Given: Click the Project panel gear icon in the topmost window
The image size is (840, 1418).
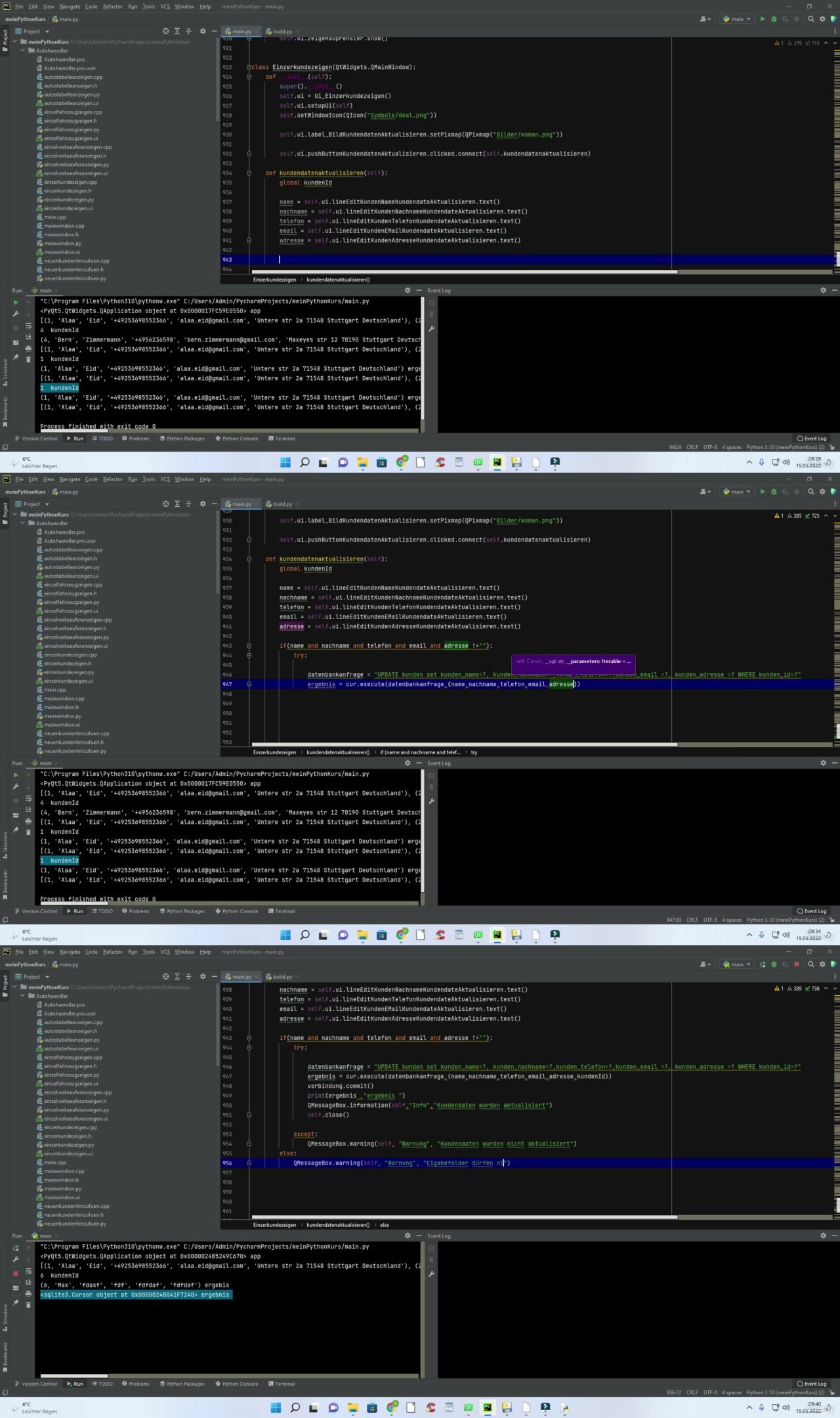Looking at the screenshot, I should 203,32.
